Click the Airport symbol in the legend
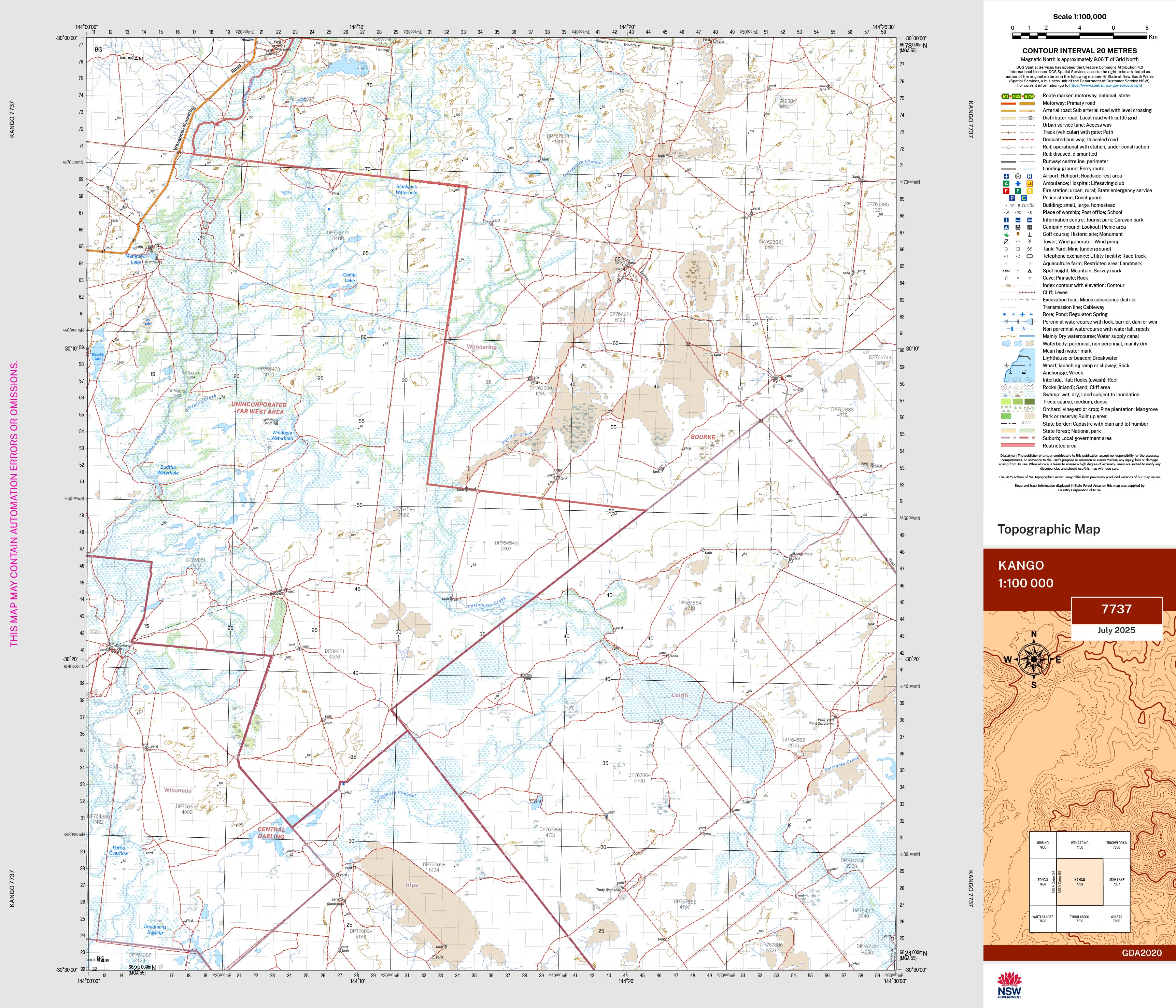The width and height of the screenshot is (1176, 1008). (x=1006, y=176)
